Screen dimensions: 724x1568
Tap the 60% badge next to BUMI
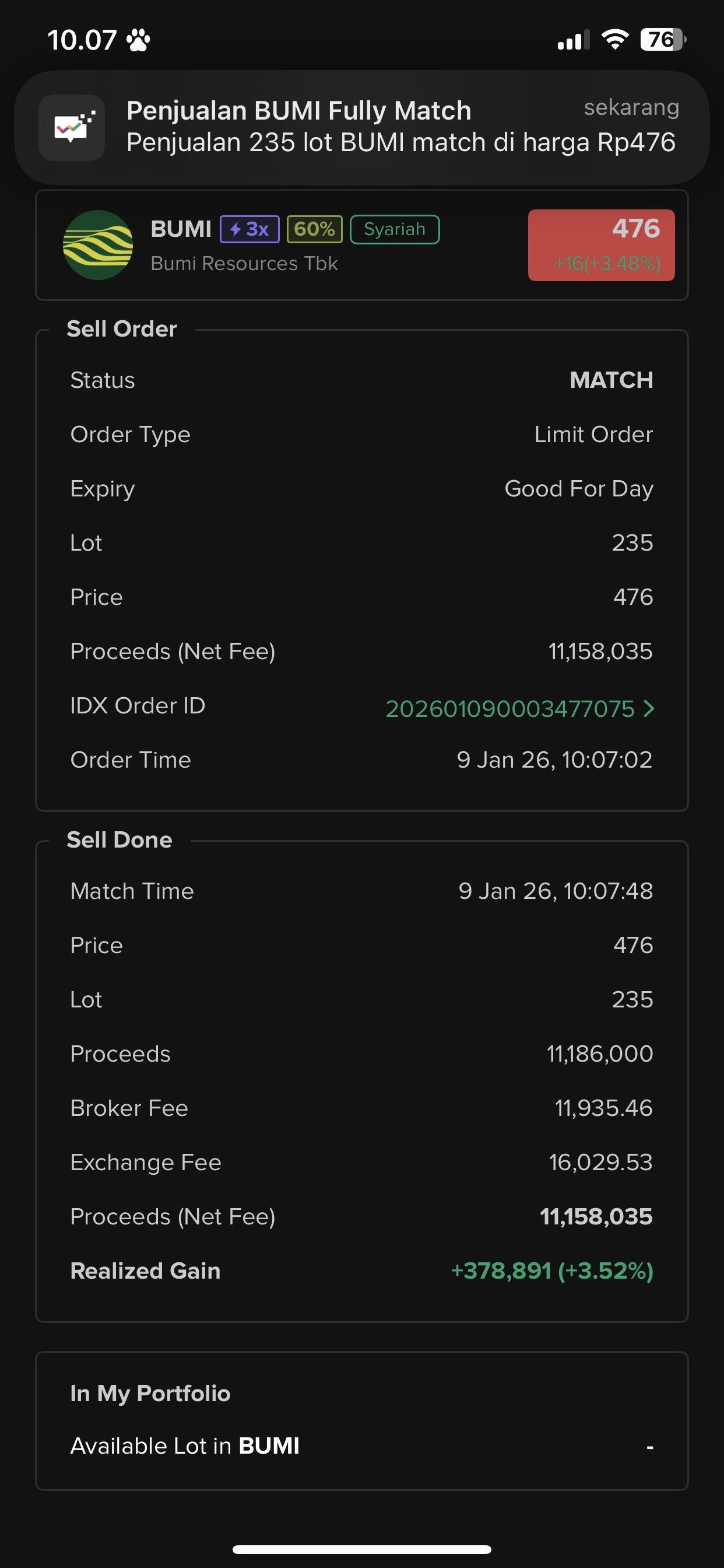coord(315,229)
